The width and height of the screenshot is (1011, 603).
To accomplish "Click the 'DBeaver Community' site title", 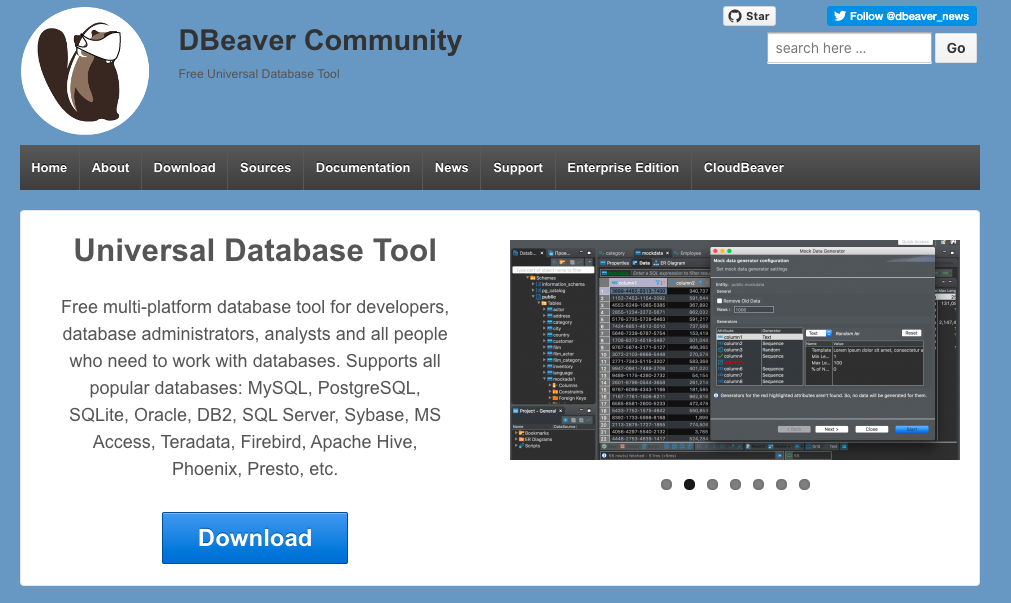I will point(320,40).
